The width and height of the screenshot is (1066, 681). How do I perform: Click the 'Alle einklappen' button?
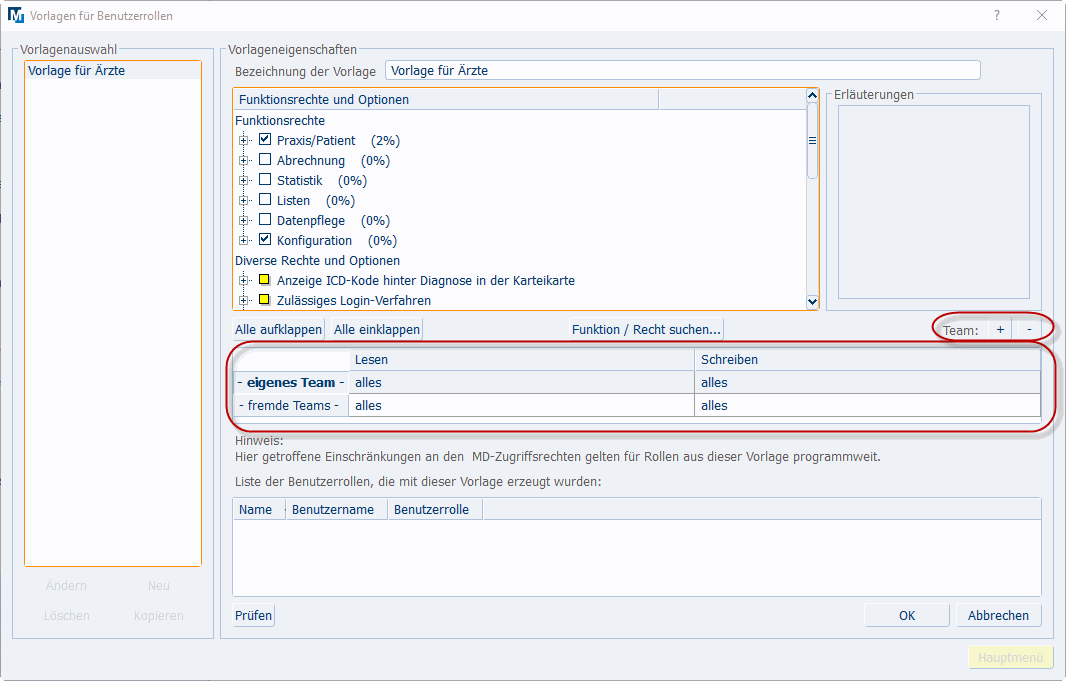coord(377,329)
